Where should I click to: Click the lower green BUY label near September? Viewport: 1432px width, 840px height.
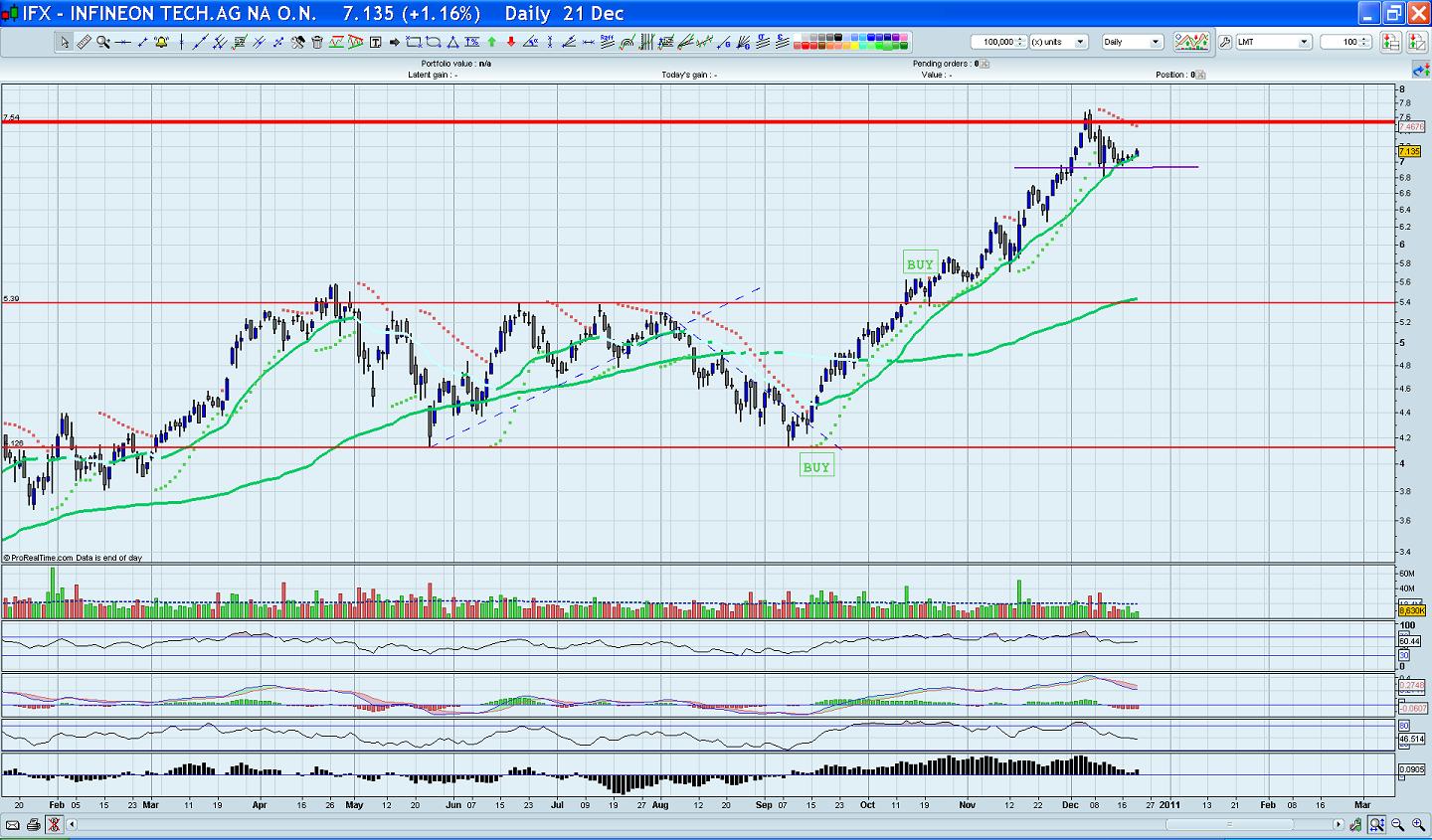(x=816, y=467)
